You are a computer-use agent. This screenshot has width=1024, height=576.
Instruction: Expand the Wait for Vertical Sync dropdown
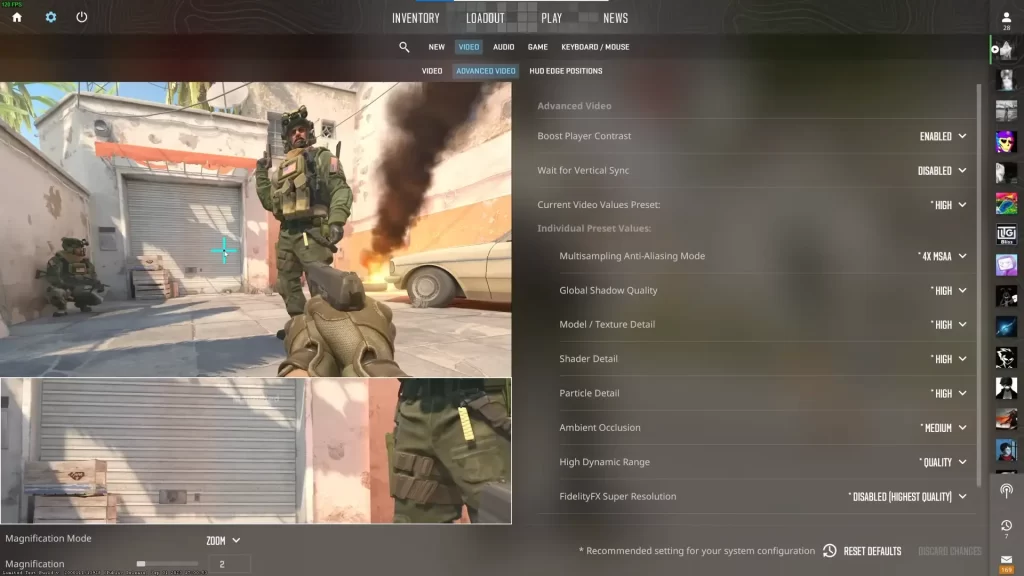pyautogui.click(x=942, y=170)
